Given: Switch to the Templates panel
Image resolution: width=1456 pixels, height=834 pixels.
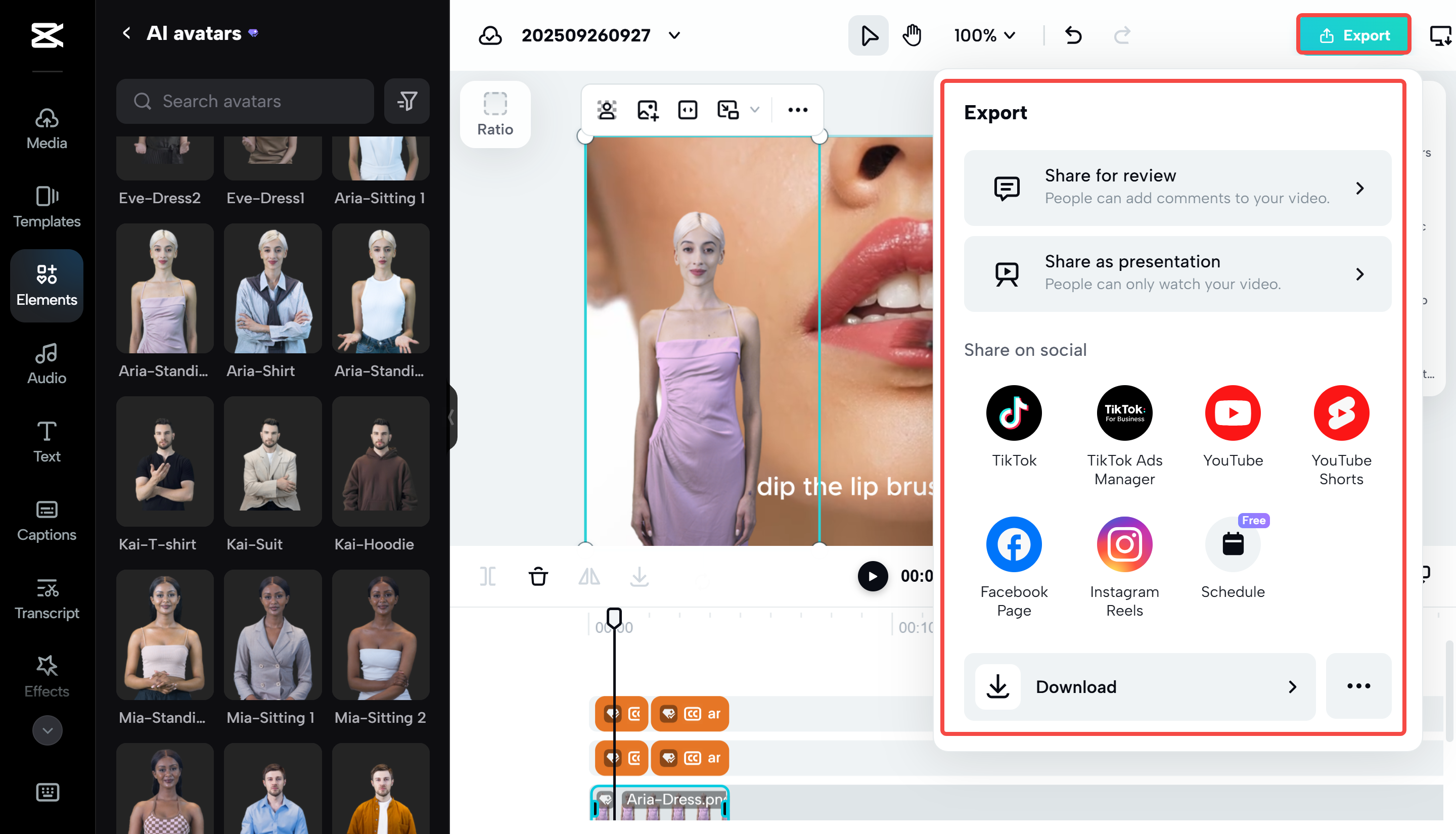Looking at the screenshot, I should pyautogui.click(x=47, y=207).
